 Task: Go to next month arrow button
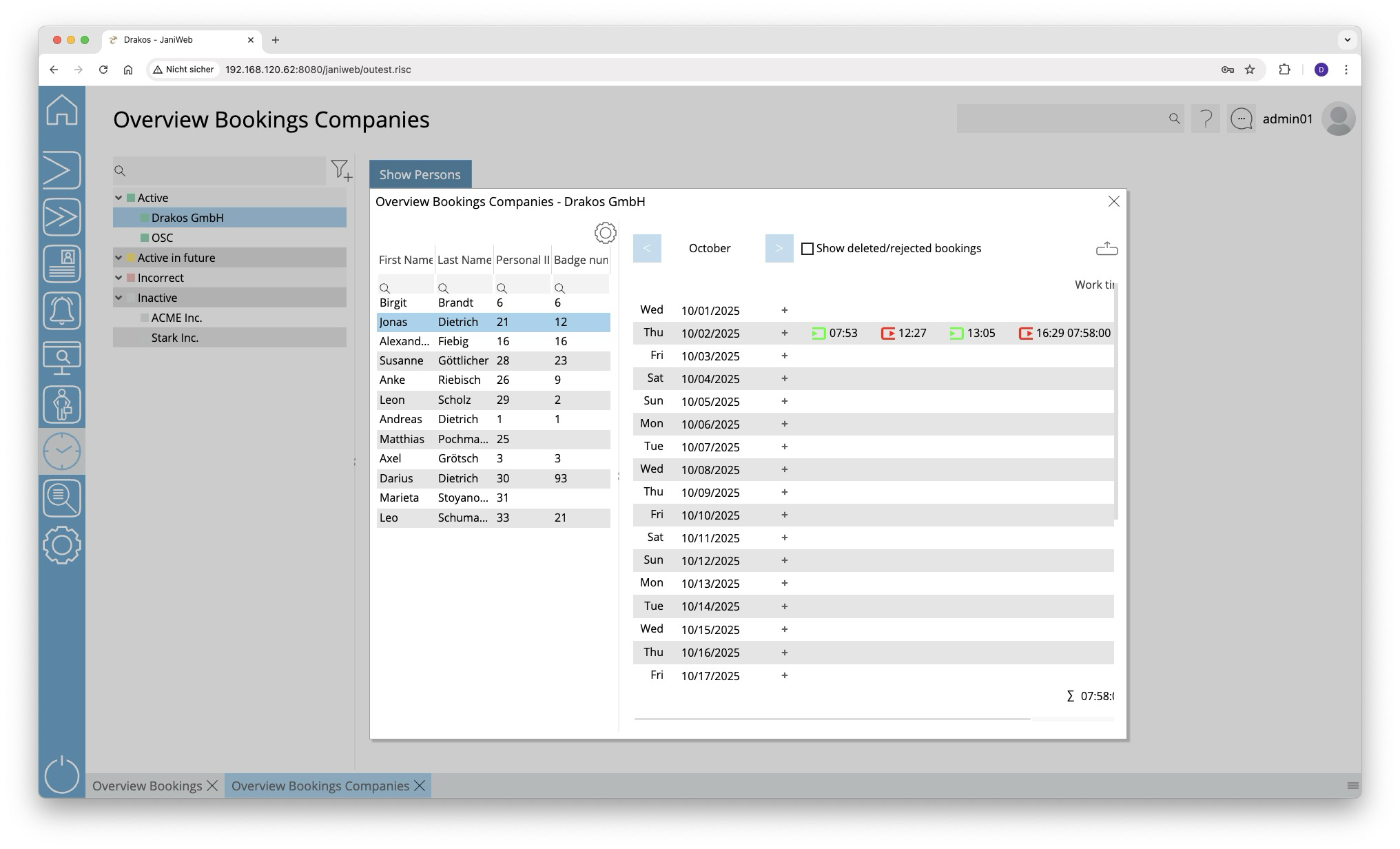point(779,249)
